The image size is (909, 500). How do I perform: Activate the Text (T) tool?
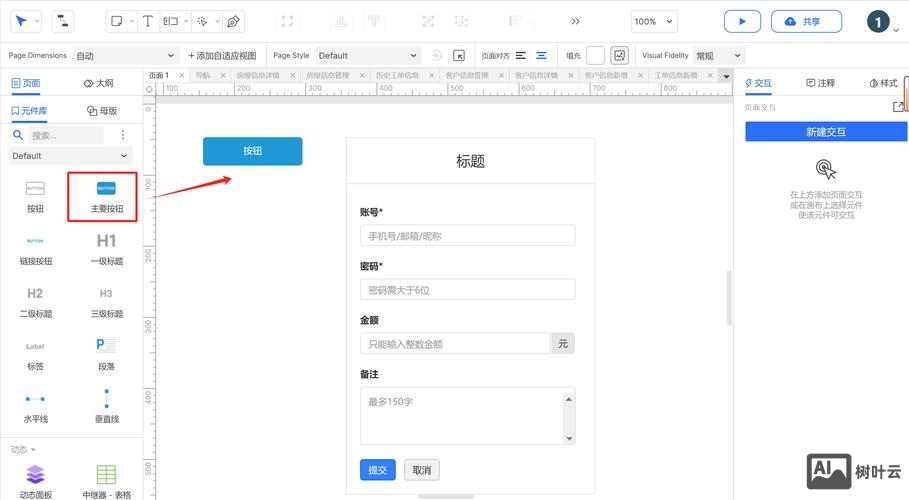pyautogui.click(x=148, y=21)
